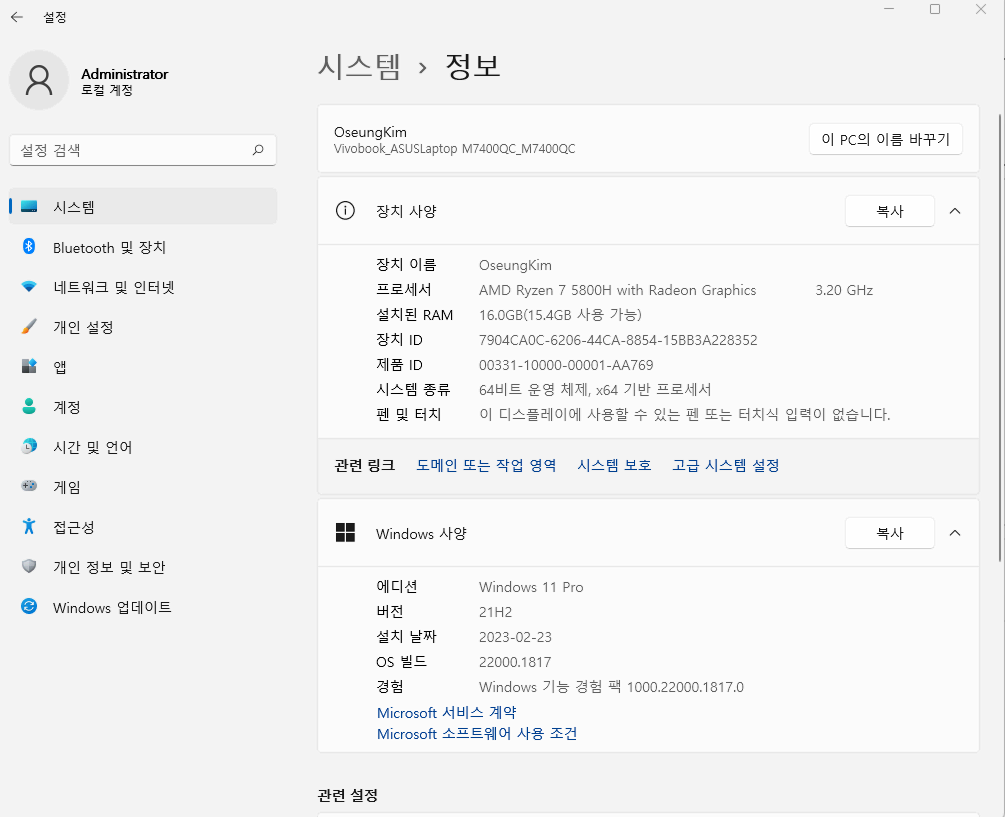Viewport: 1005px width, 817px height.
Task: Click the 접근성 accessibility icon
Action: 29,527
